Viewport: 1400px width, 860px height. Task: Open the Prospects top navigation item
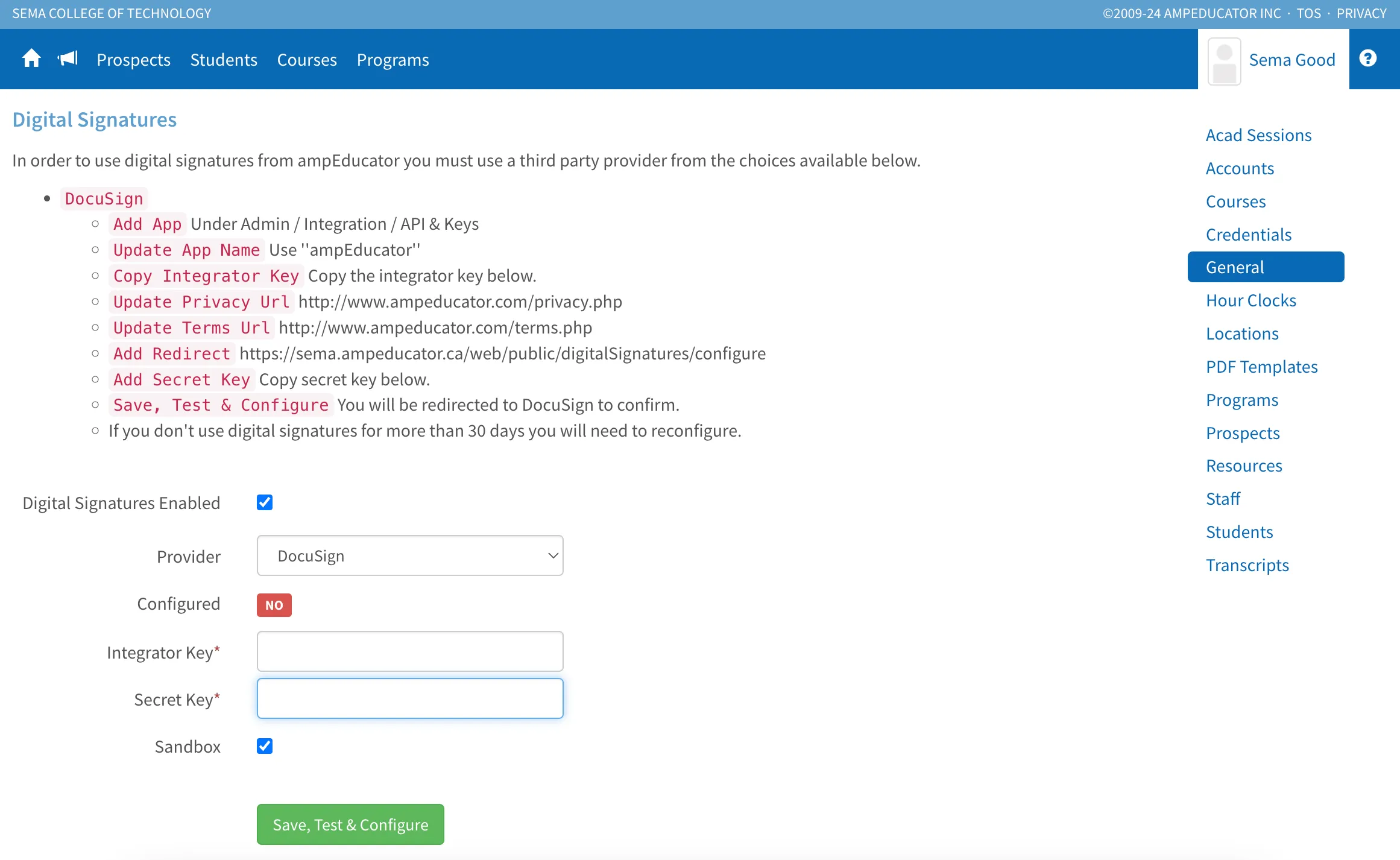pos(133,60)
